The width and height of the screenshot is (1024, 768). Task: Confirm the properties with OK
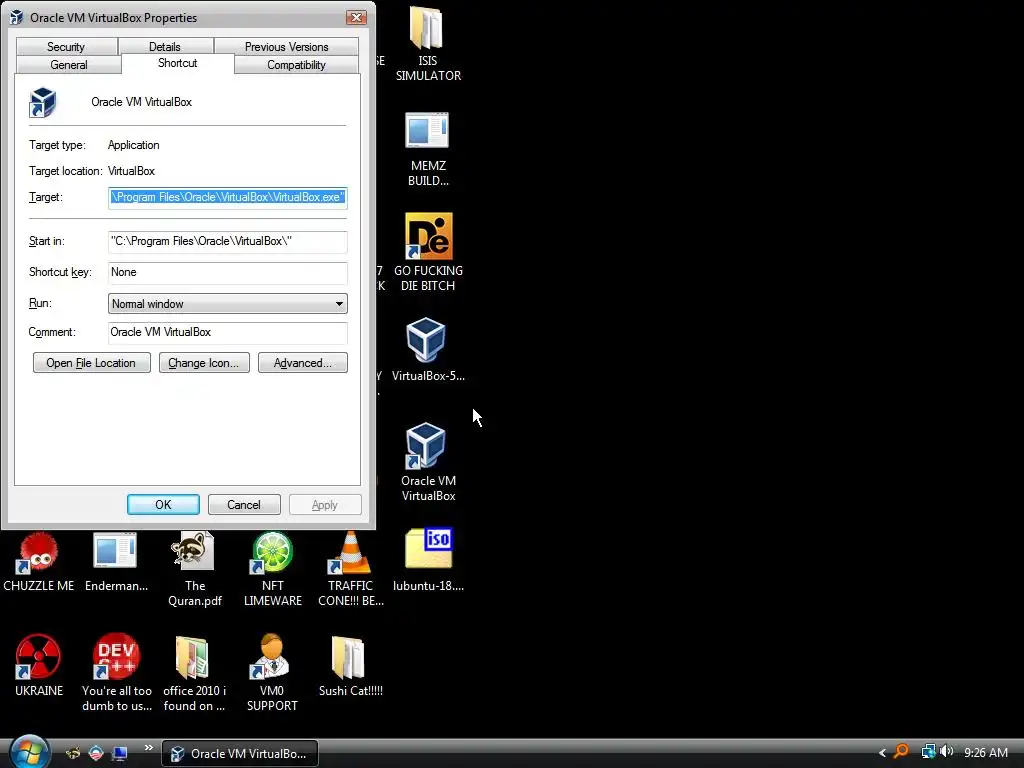pos(163,505)
